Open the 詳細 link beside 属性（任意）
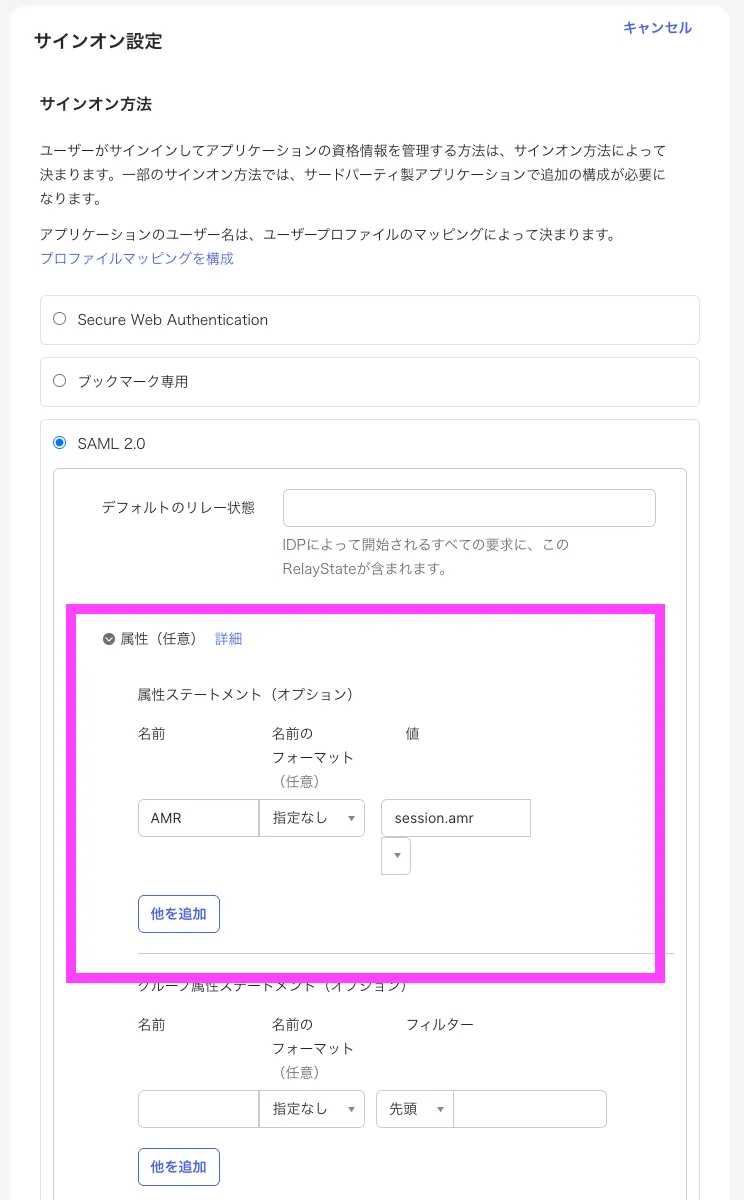Viewport: 744px width, 1200px height. click(229, 639)
